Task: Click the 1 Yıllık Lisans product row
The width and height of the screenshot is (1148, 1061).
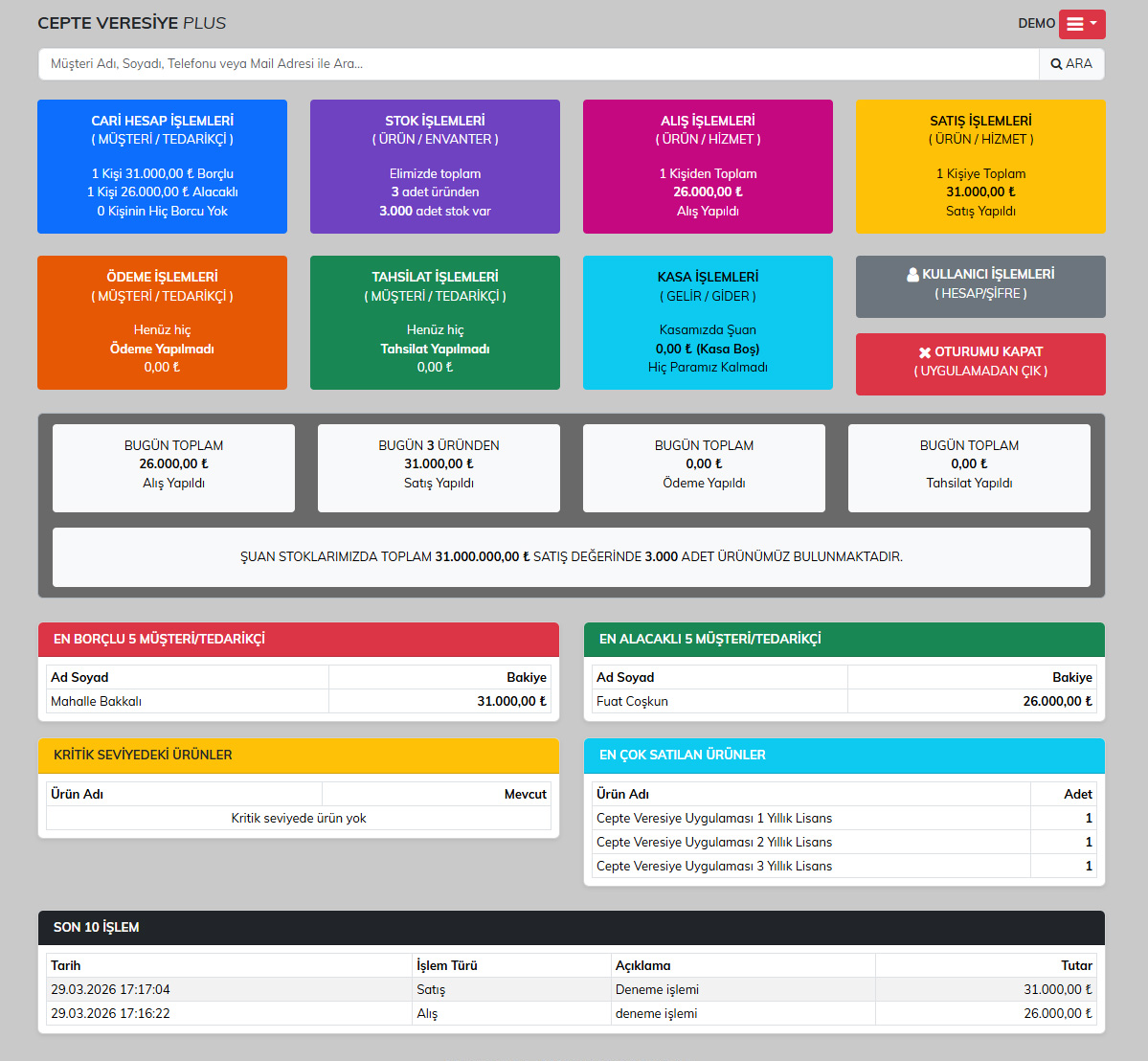Action: [x=714, y=818]
